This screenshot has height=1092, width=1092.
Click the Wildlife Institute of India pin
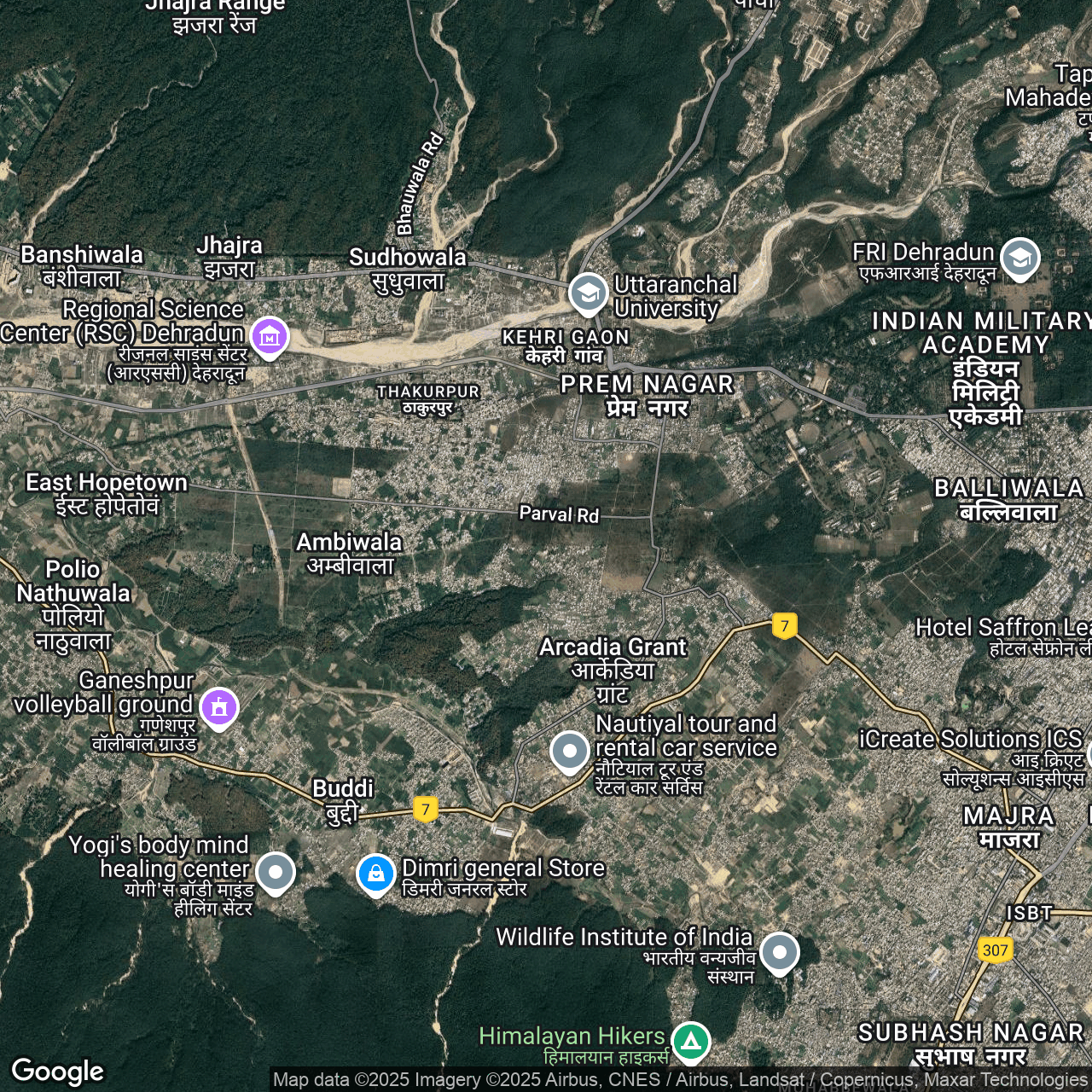pyautogui.click(x=779, y=952)
